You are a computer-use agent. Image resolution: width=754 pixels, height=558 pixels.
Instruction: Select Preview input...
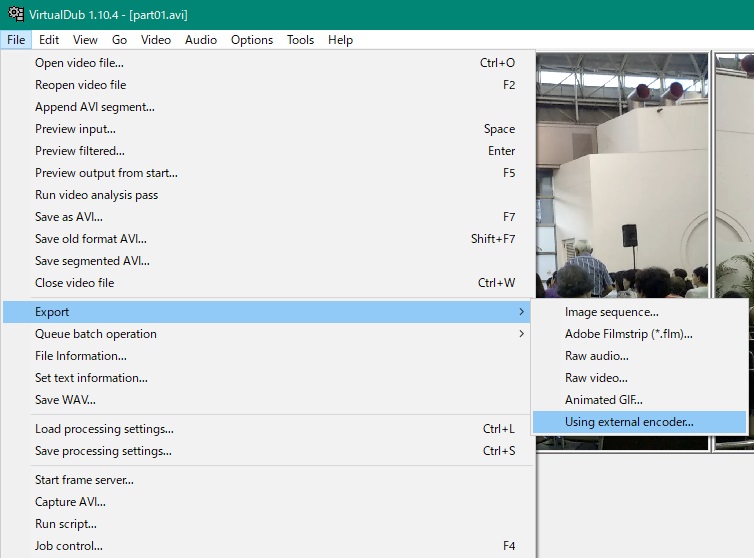pos(268,129)
